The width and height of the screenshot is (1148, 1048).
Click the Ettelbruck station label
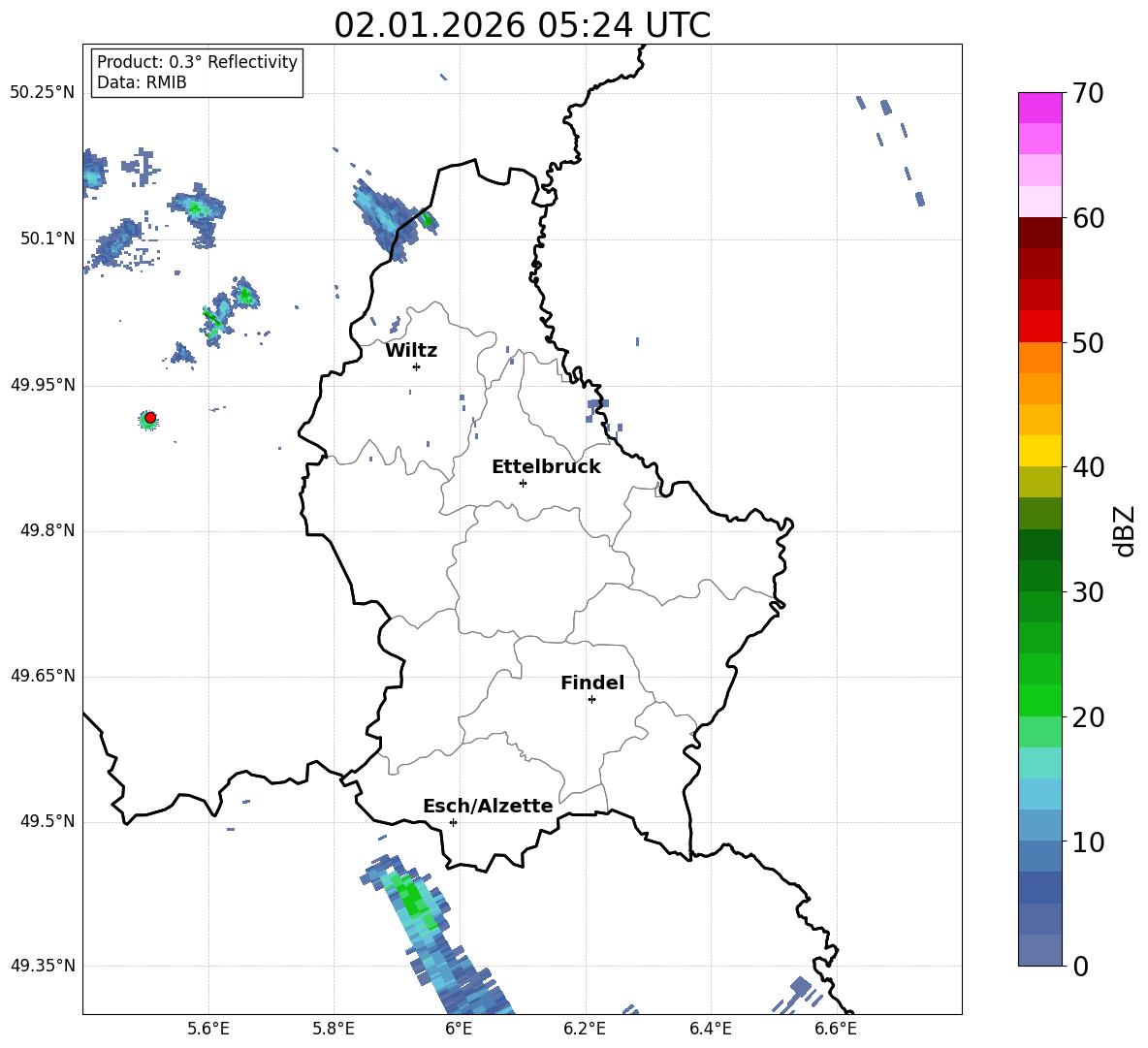click(546, 467)
